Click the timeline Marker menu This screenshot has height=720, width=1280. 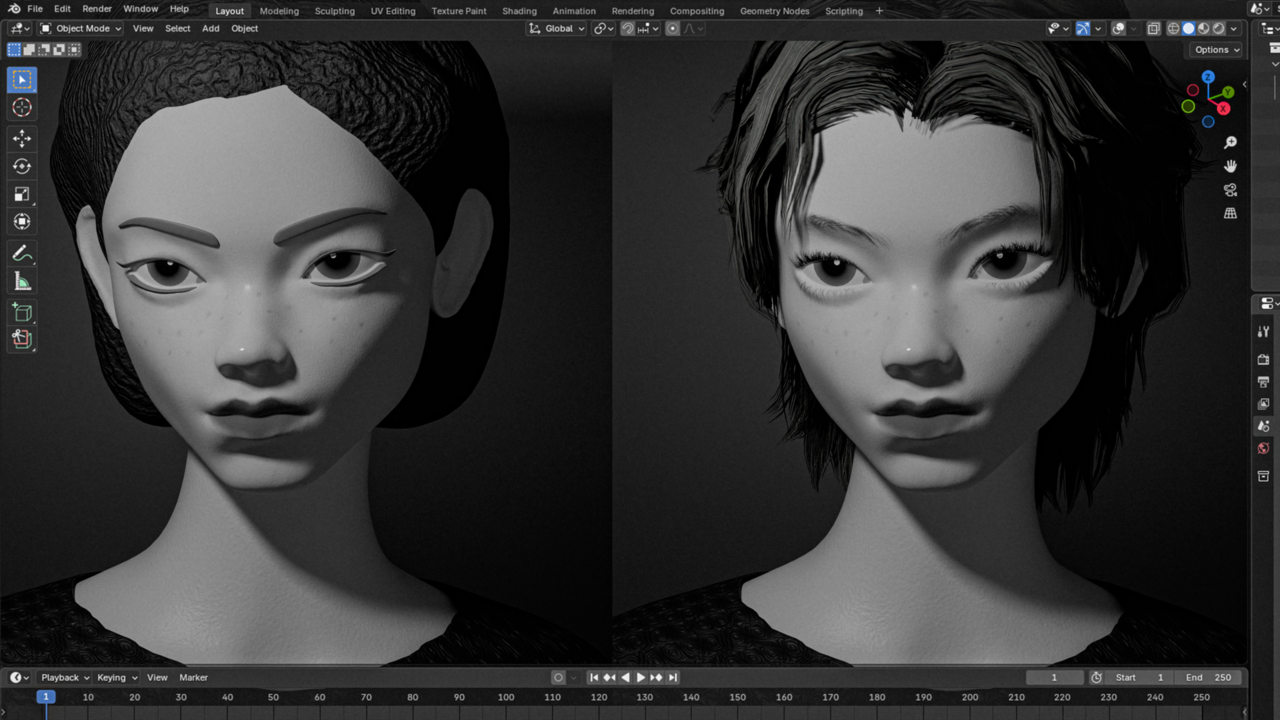193,677
